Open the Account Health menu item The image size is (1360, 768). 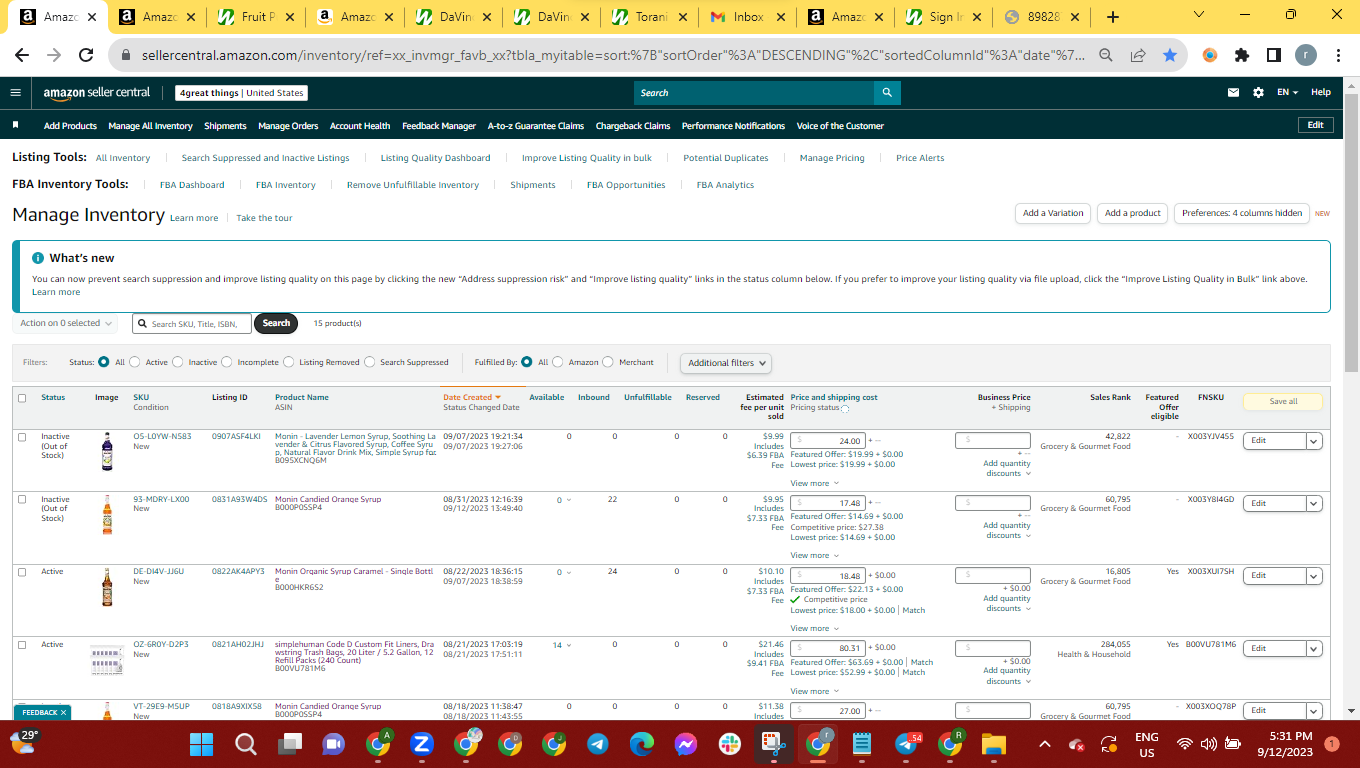[x=360, y=126]
